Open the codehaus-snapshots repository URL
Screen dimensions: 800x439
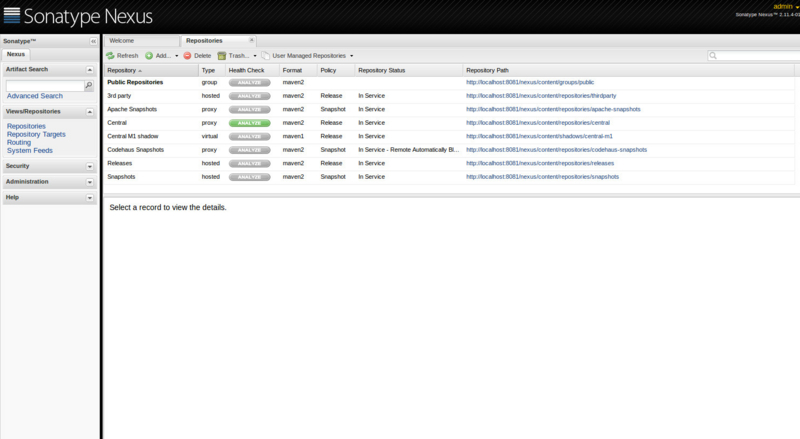[557, 150]
